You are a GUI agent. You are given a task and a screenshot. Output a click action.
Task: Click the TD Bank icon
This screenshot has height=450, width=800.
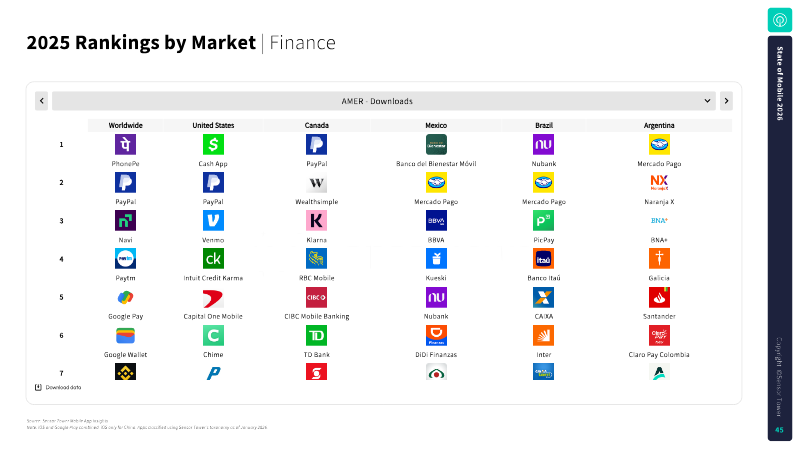pyautogui.click(x=316, y=335)
